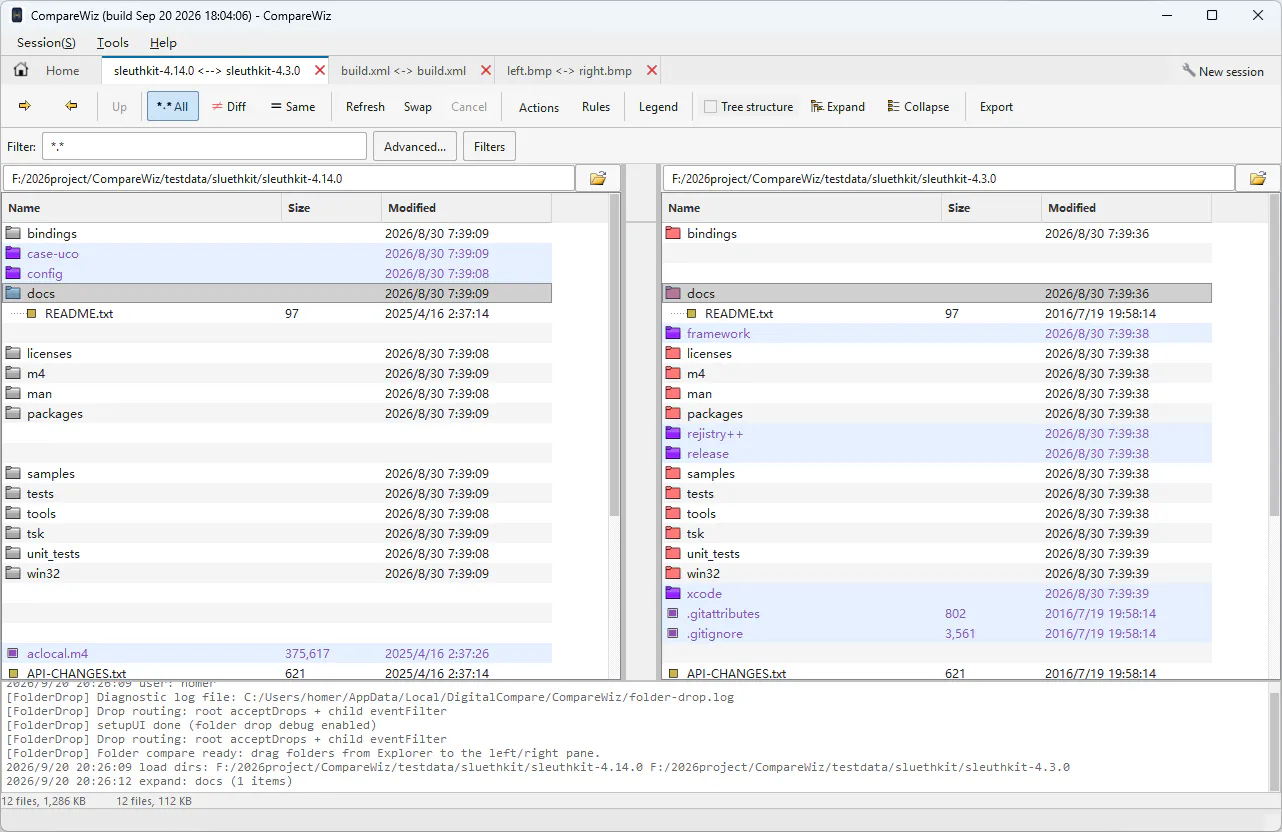Click the left-pointing yellow arrow toolbar icon
1282x832 pixels.
(71, 106)
